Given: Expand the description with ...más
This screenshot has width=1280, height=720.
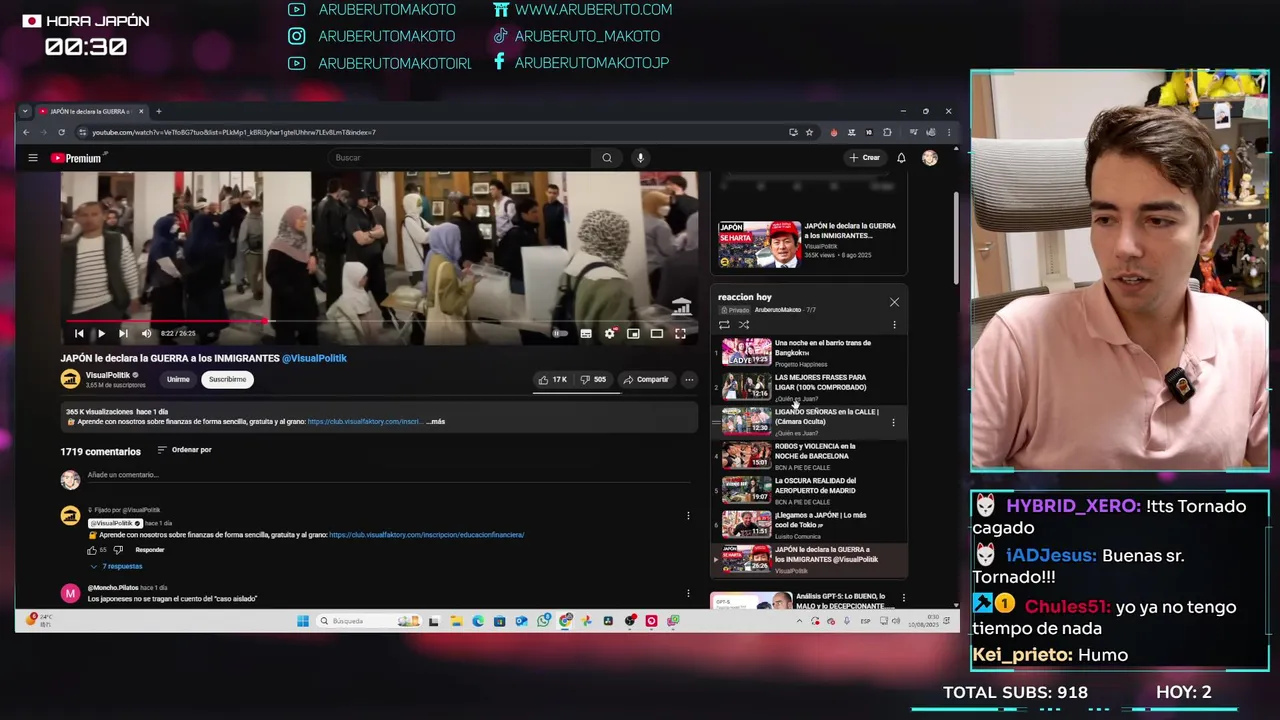Looking at the screenshot, I should tap(436, 422).
